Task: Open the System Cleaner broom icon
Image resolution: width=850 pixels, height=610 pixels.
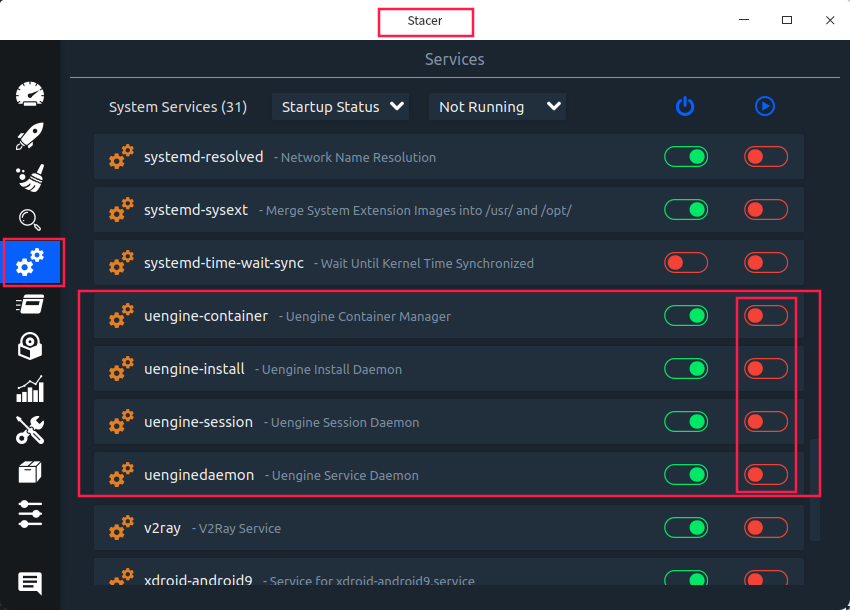Action: tap(31, 178)
